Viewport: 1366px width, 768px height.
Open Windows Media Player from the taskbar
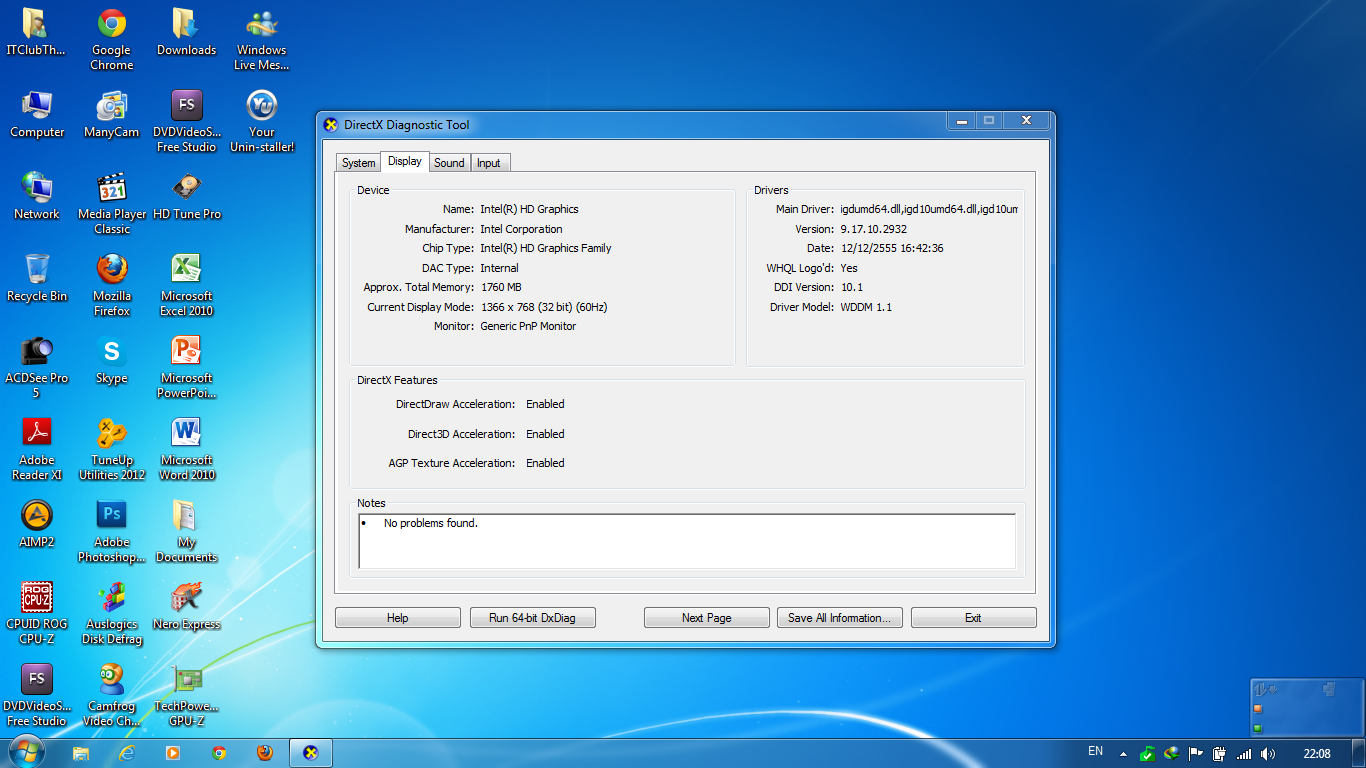(x=173, y=753)
